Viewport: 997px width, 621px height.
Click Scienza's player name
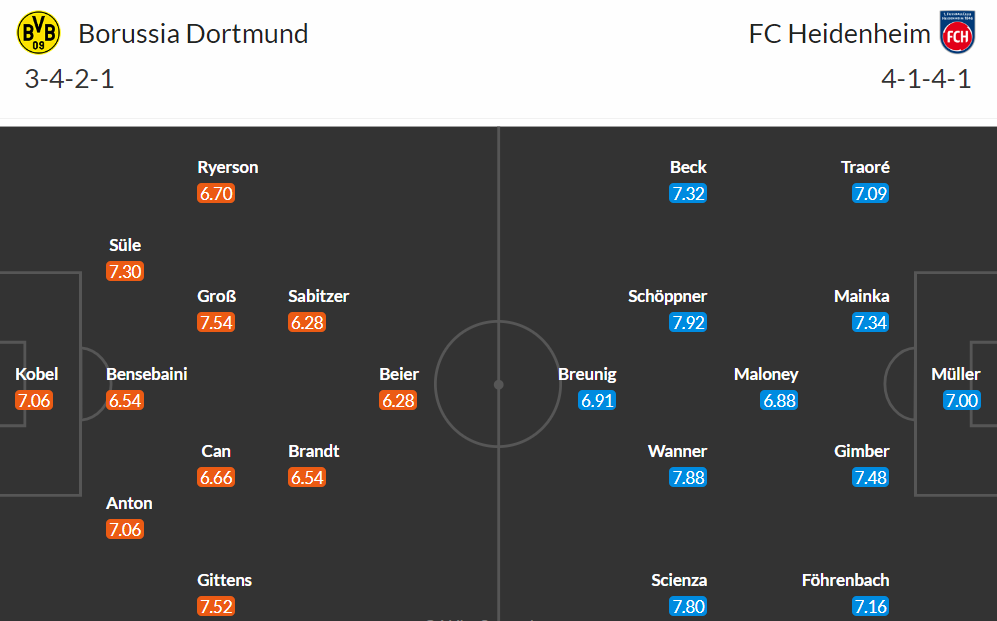pos(678,580)
